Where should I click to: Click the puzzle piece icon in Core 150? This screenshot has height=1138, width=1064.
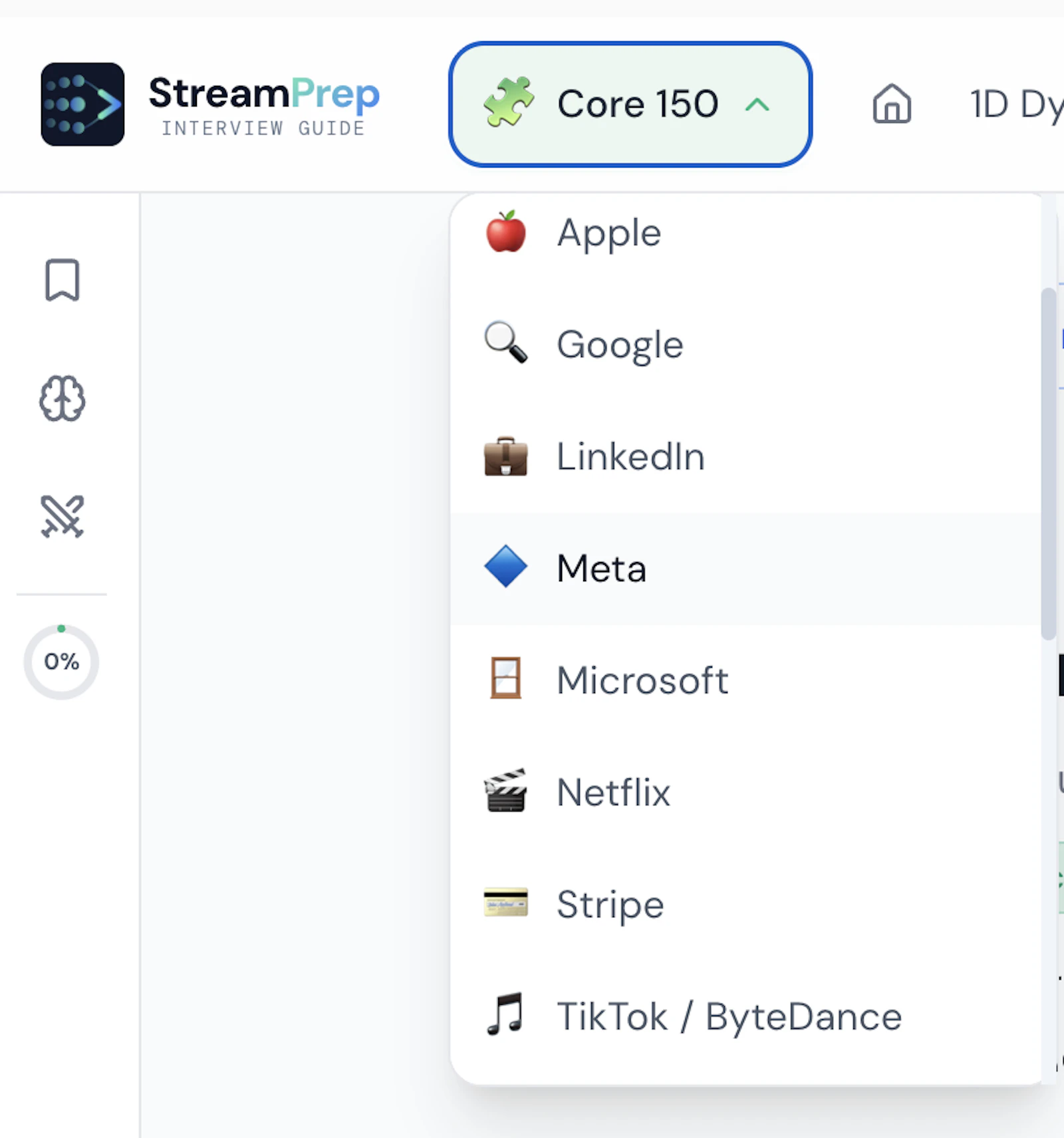click(x=509, y=102)
